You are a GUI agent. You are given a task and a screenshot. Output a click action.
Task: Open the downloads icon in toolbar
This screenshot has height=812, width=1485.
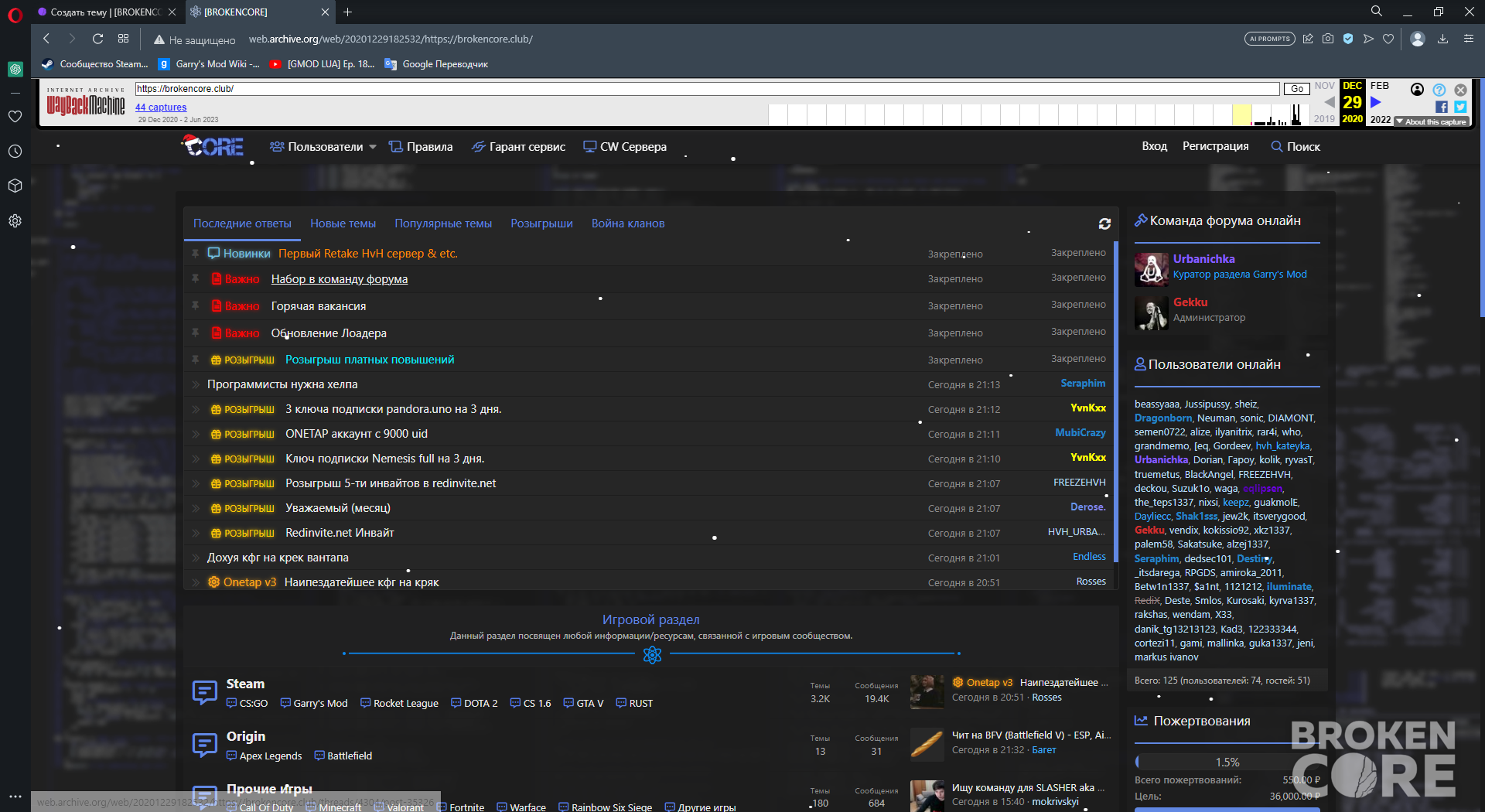tap(1442, 39)
